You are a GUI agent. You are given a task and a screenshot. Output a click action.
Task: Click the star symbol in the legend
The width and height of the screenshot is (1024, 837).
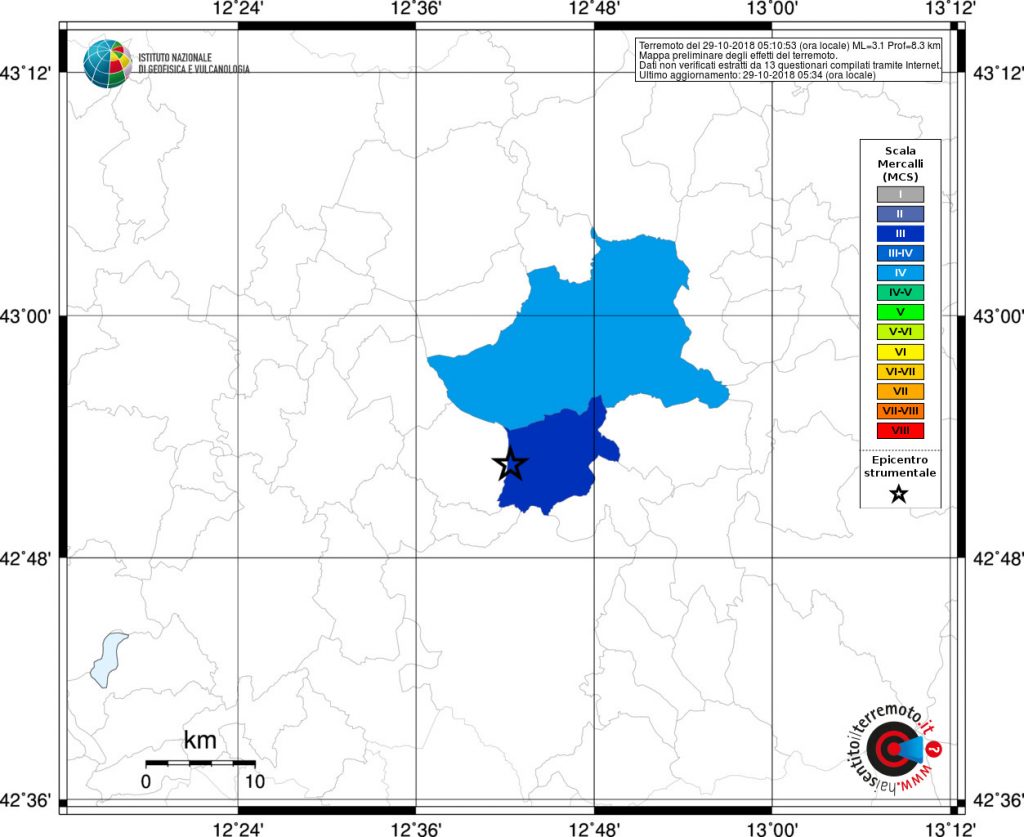coord(899,493)
